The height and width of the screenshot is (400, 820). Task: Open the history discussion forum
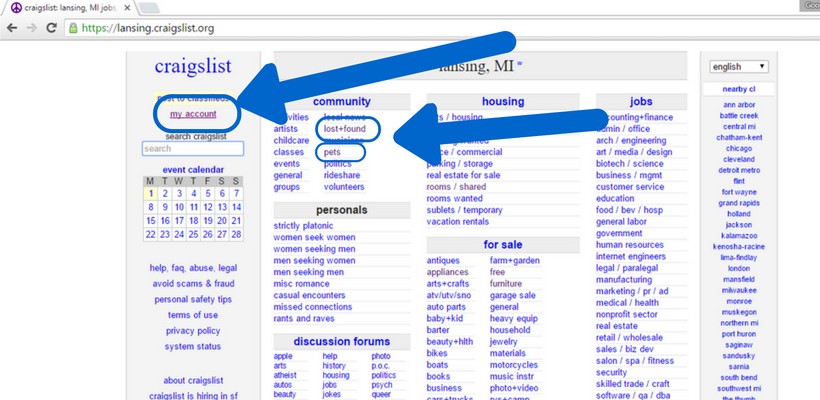(334, 365)
